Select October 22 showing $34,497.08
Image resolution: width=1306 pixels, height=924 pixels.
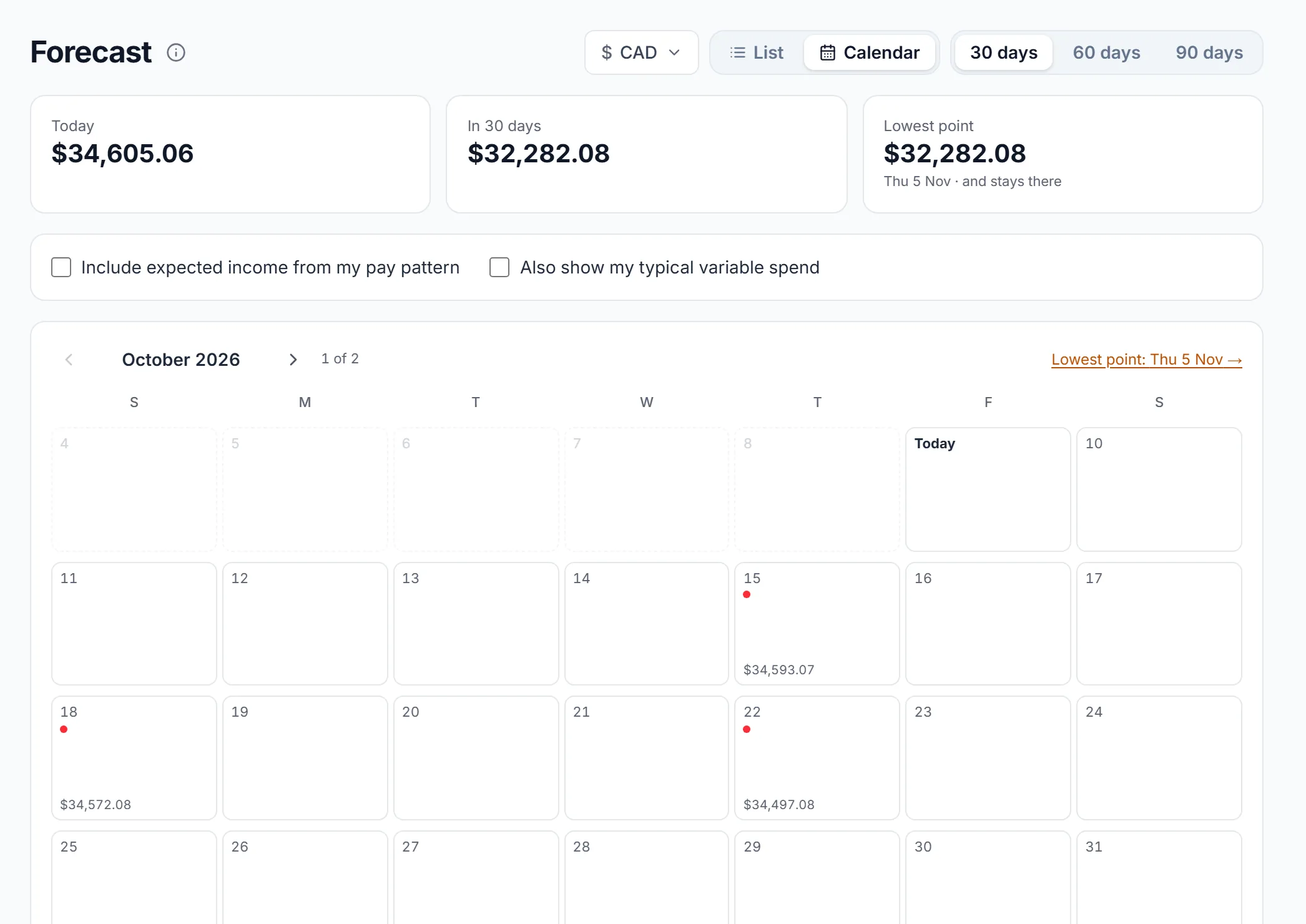click(x=817, y=758)
